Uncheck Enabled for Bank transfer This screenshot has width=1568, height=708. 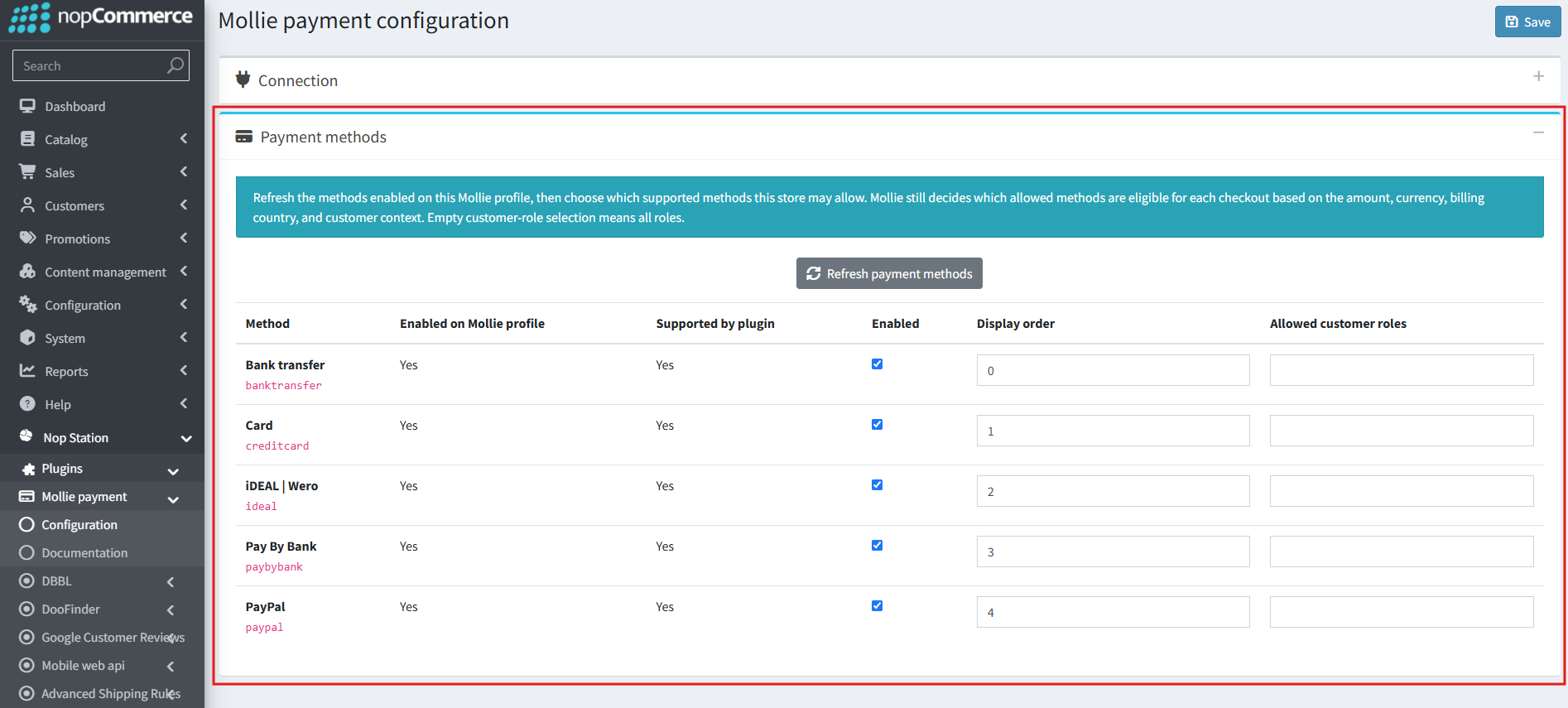pyautogui.click(x=877, y=364)
